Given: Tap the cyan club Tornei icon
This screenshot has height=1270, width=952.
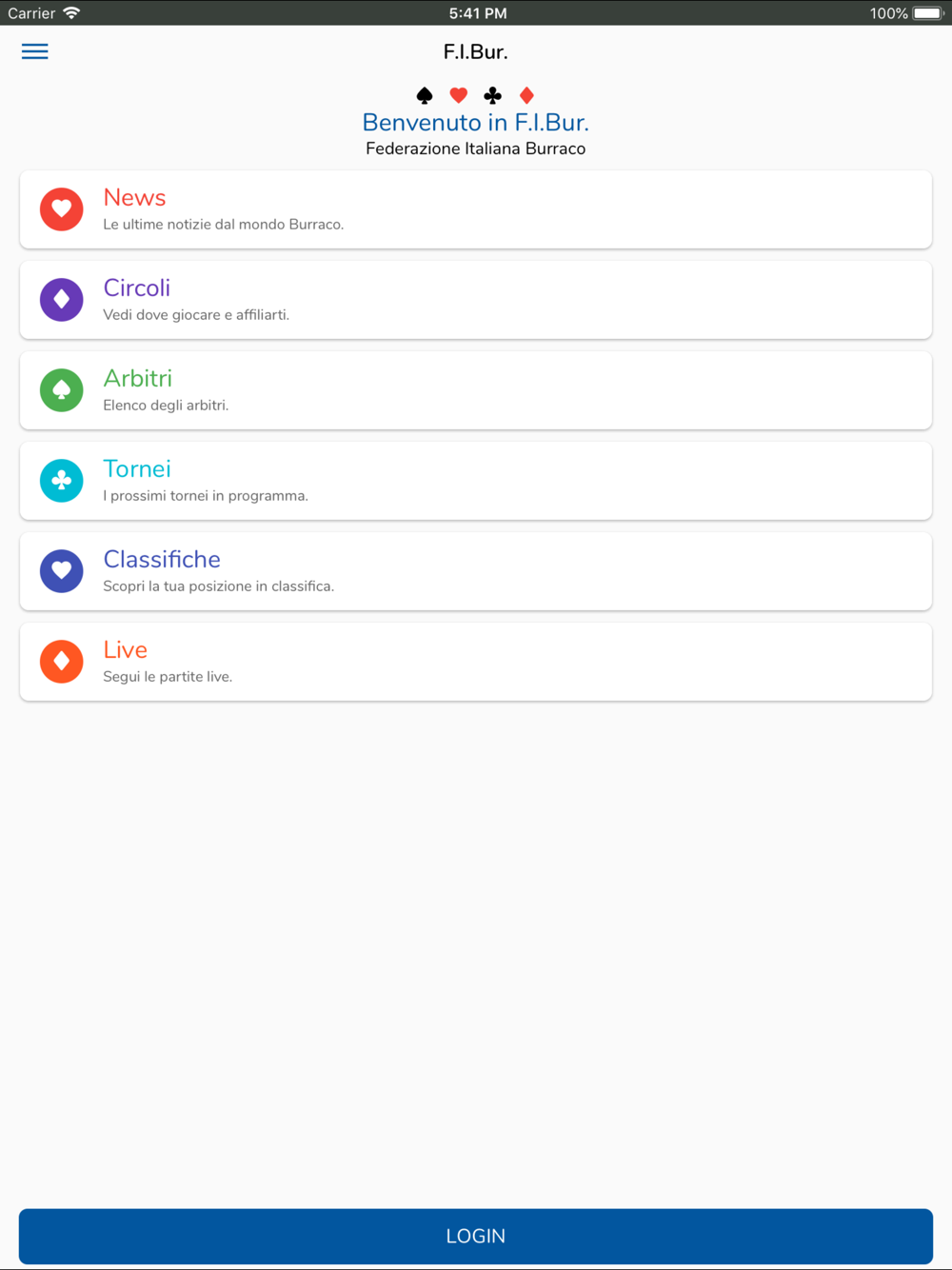Looking at the screenshot, I should tap(62, 481).
